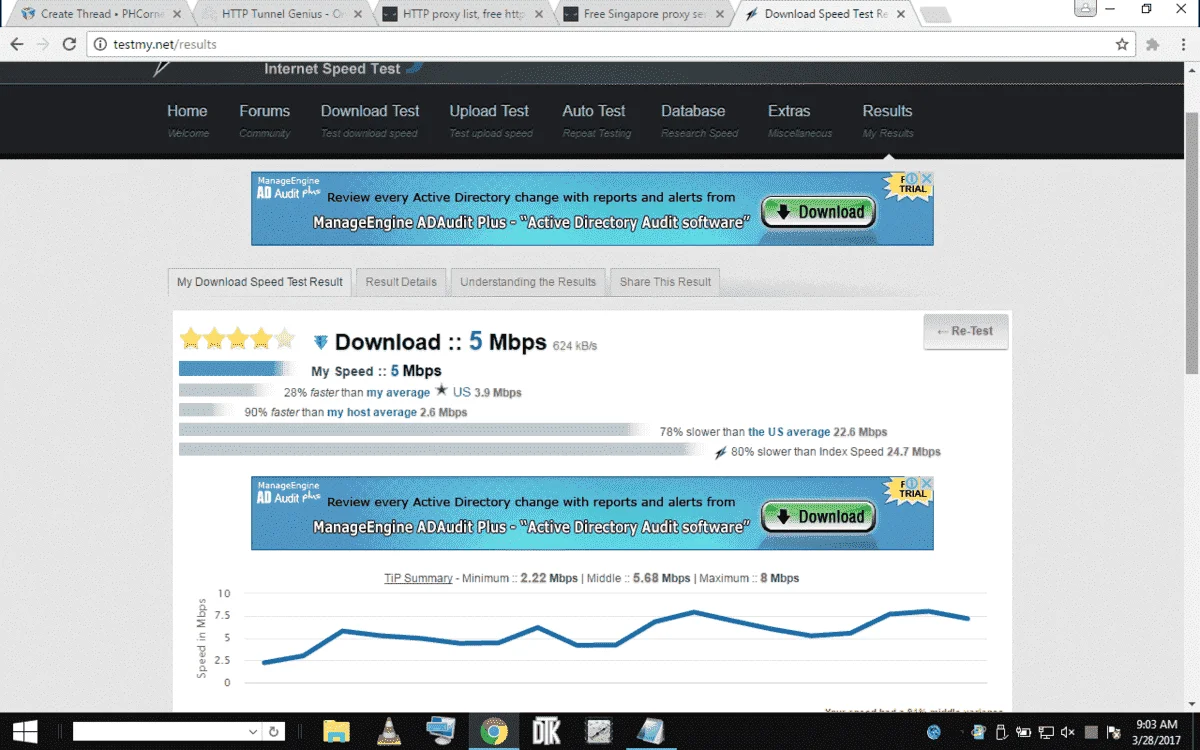Open a new browser tab
The width and height of the screenshot is (1200, 750).
point(936,14)
